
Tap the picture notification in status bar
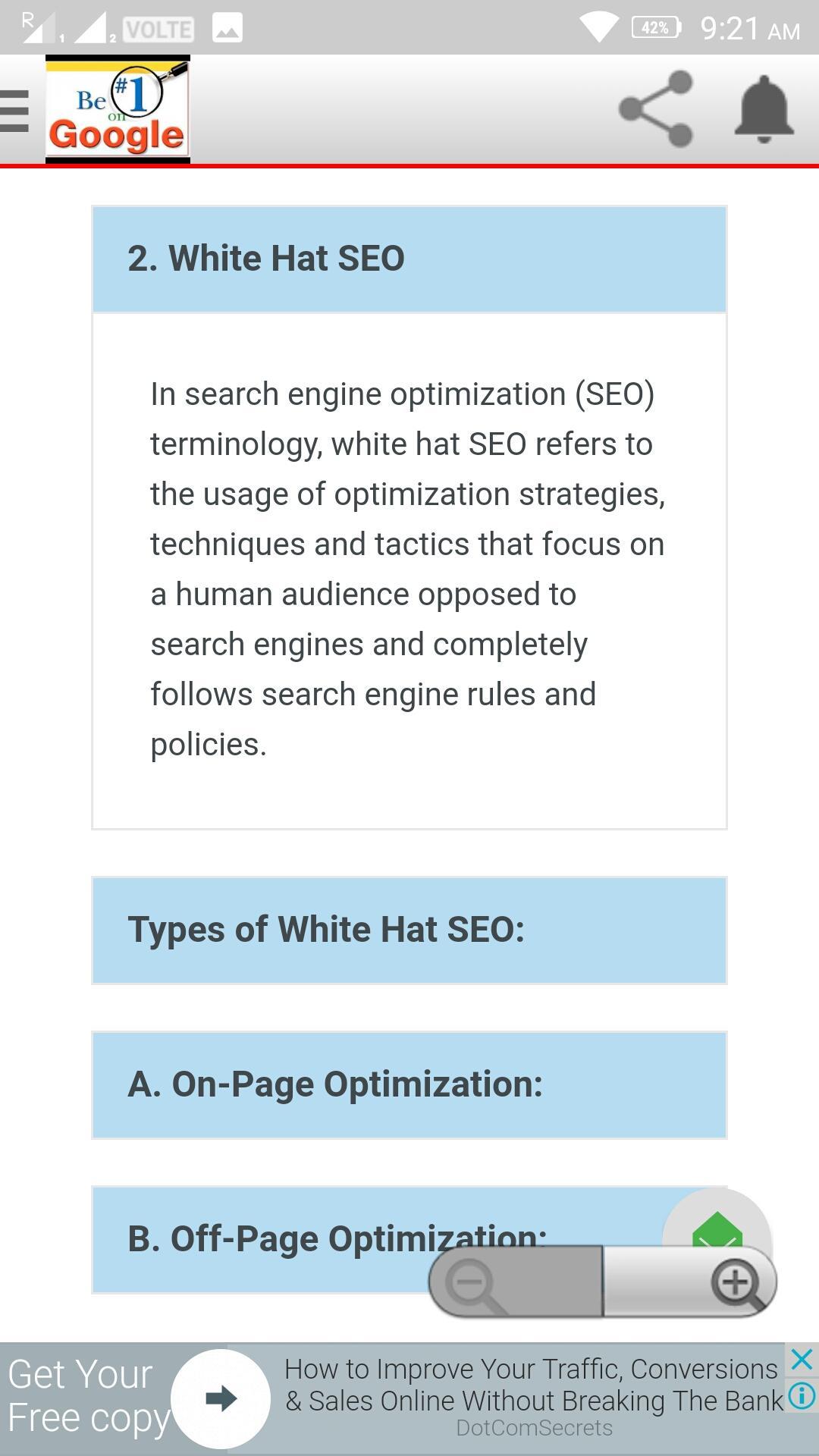coord(227,28)
